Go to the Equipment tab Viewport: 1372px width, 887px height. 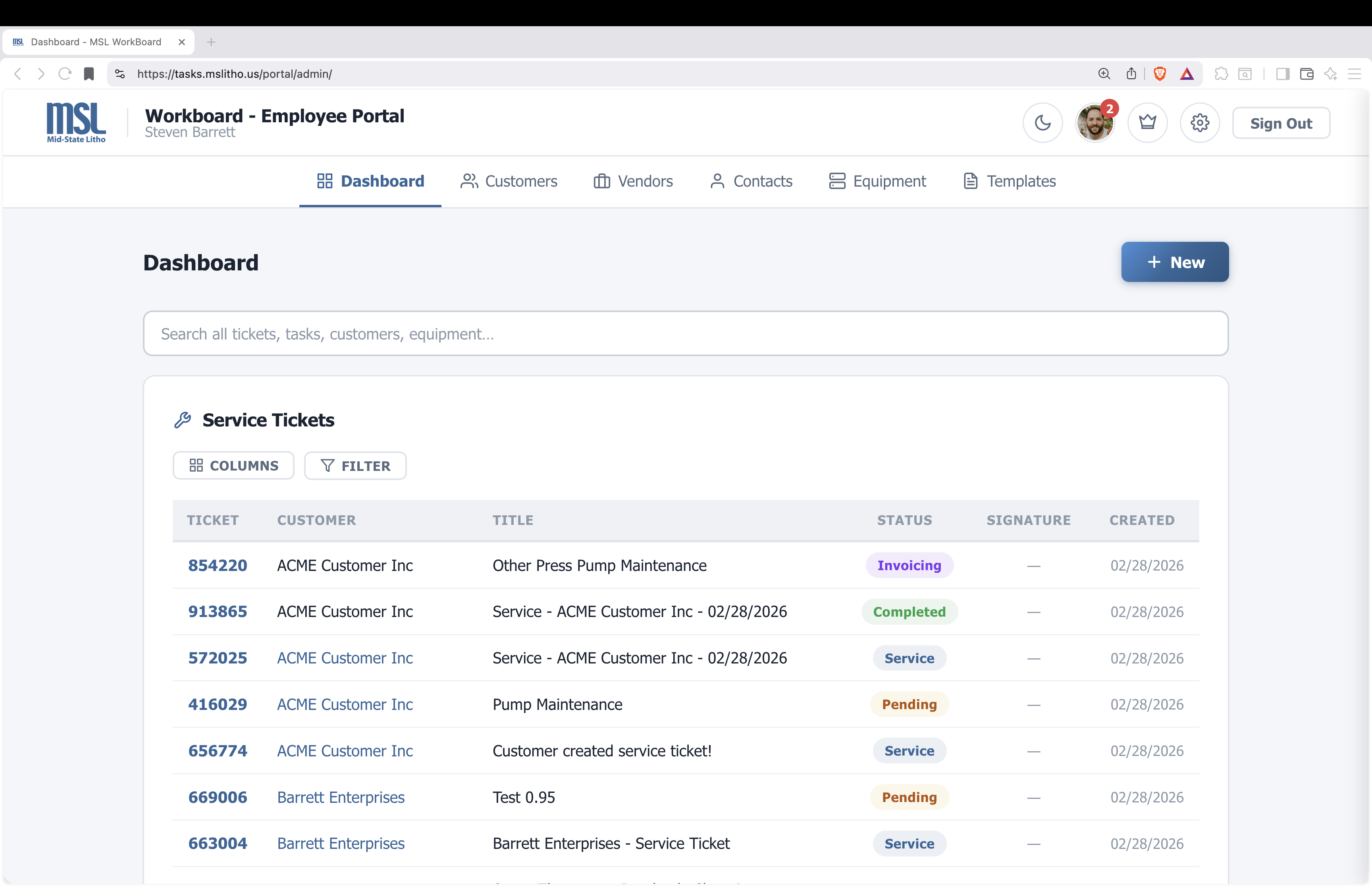click(x=877, y=181)
